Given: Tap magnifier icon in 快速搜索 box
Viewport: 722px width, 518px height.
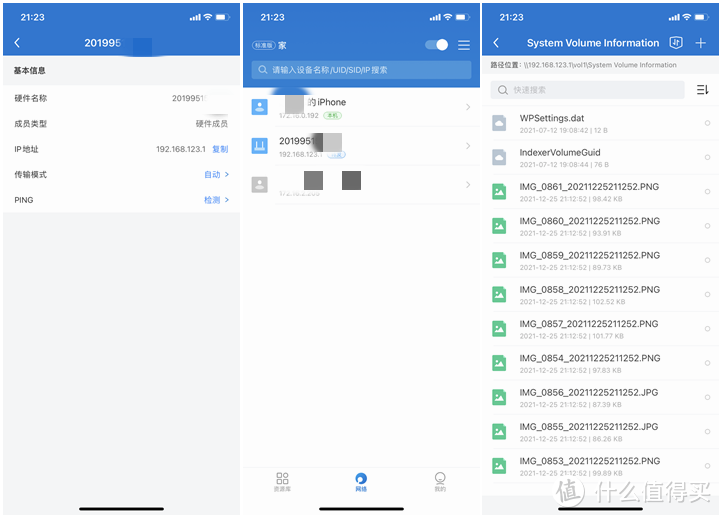Looking at the screenshot, I should (503, 90).
